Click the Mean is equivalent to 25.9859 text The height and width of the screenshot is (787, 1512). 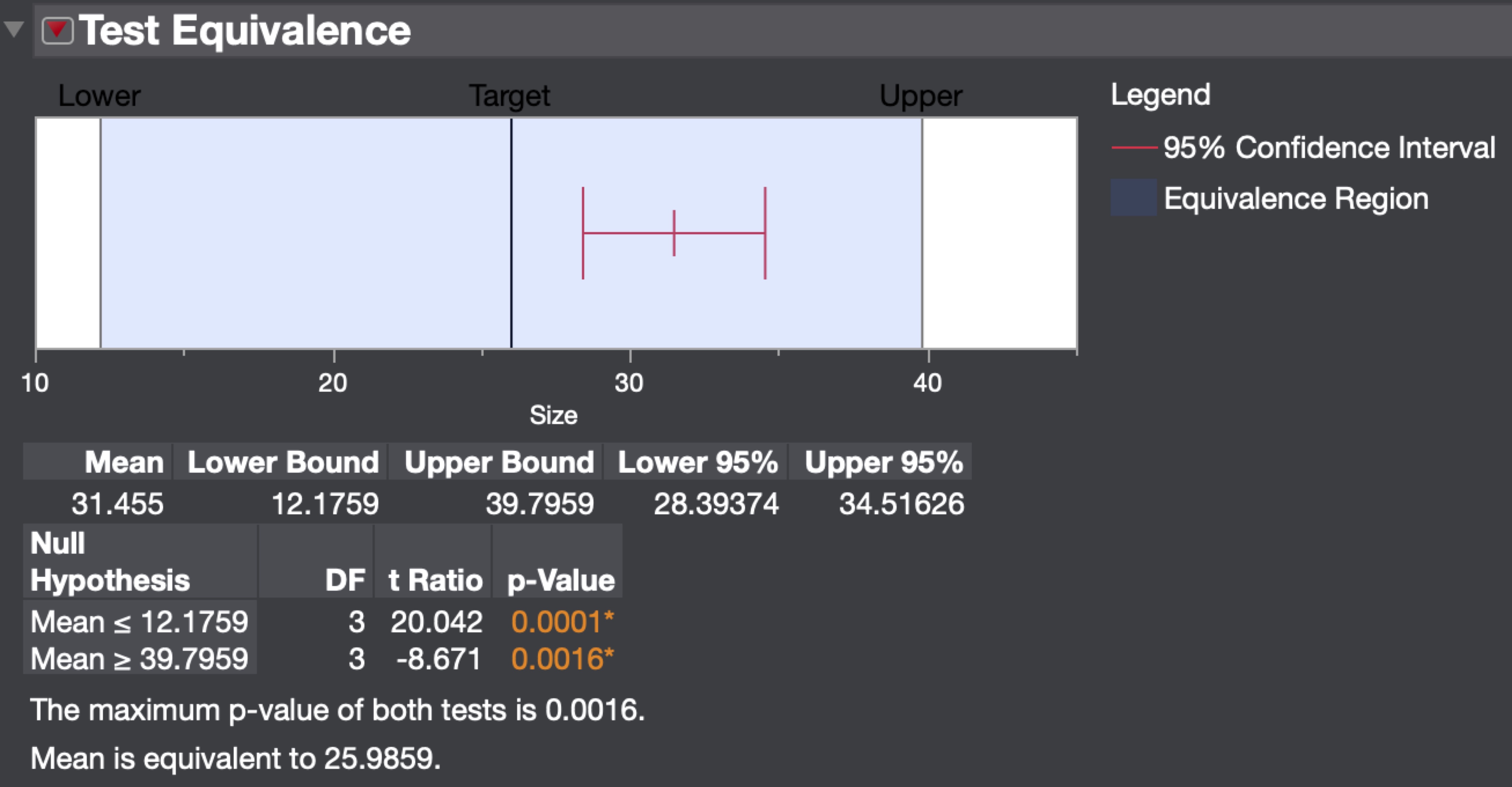pos(235,758)
